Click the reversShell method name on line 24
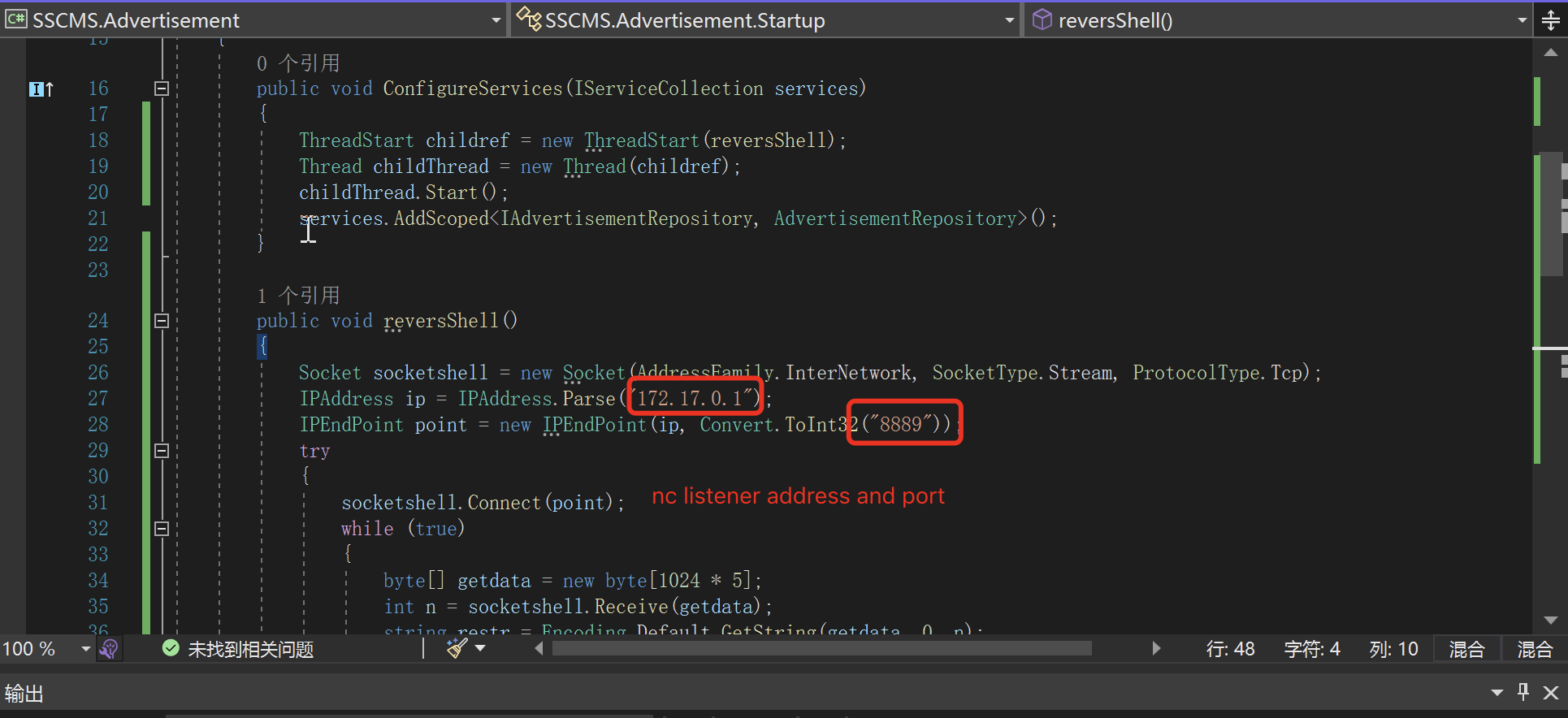The width and height of the screenshot is (1568, 718). (x=441, y=321)
